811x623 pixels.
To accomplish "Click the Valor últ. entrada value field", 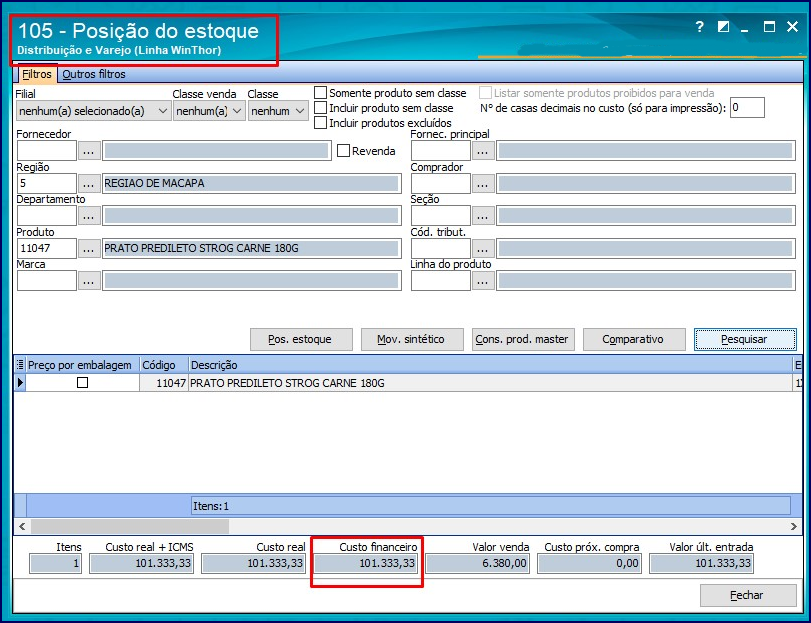I will pos(701,564).
